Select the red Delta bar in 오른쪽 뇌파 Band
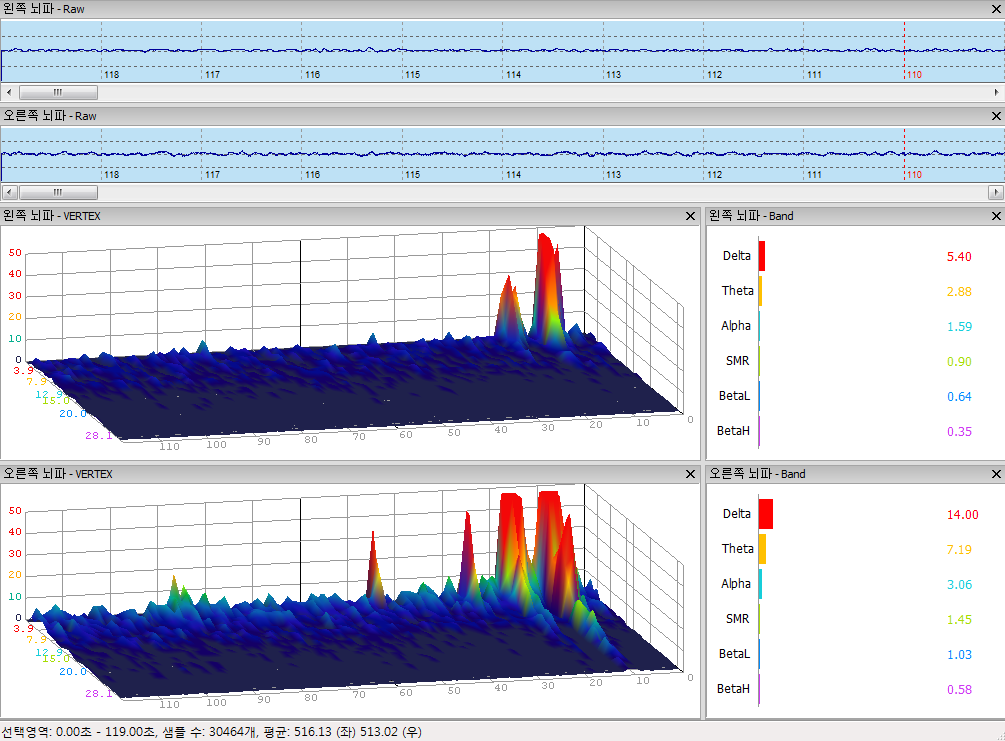The width and height of the screenshot is (1005, 741). (766, 514)
